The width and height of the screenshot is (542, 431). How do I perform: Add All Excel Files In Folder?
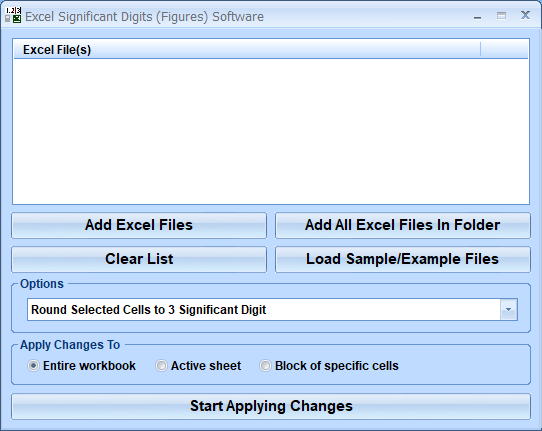403,225
